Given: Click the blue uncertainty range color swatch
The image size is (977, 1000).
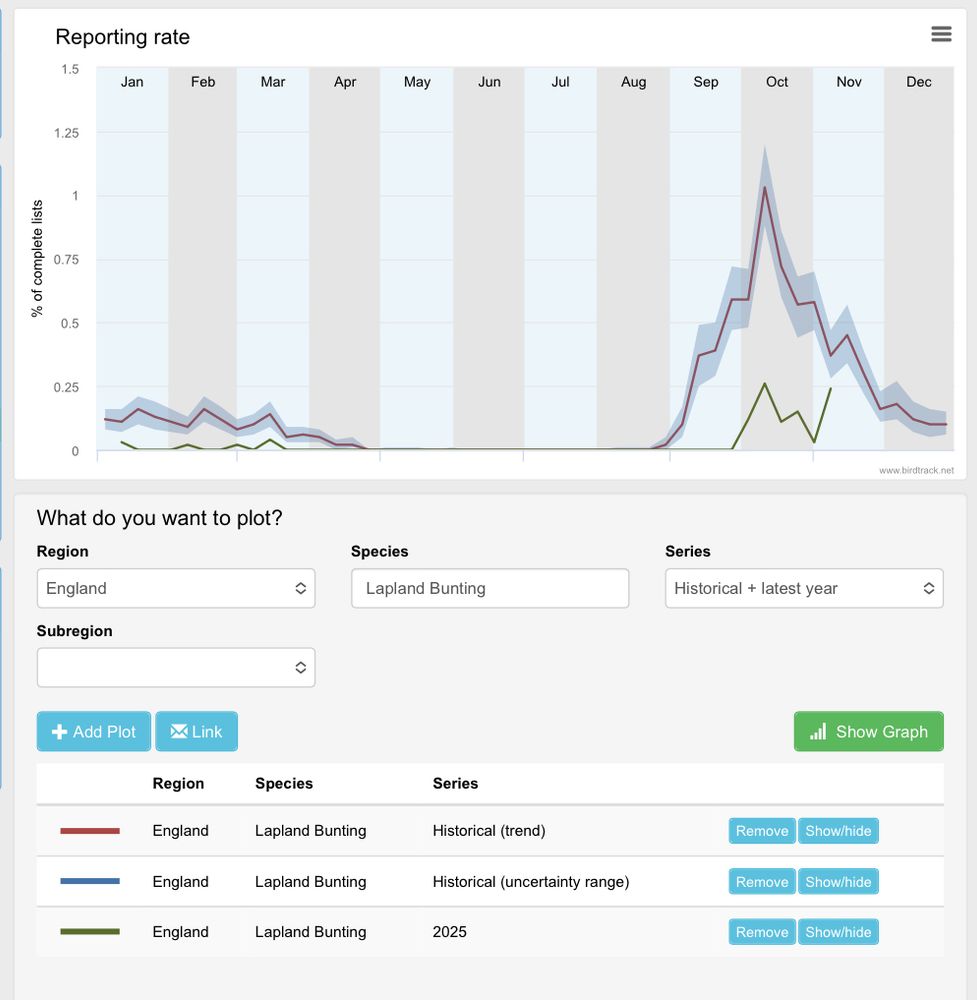Looking at the screenshot, I should point(90,881).
